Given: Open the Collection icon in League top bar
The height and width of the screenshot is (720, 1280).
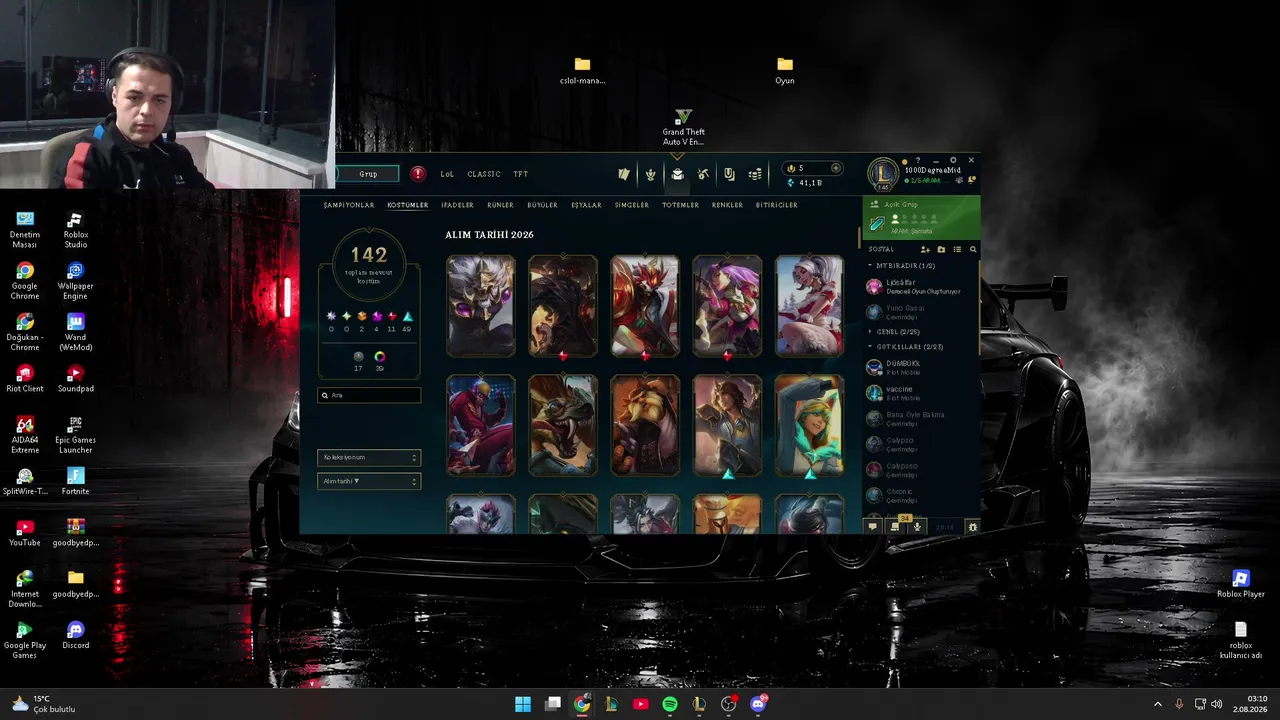Looking at the screenshot, I should pyautogui.click(x=677, y=174).
